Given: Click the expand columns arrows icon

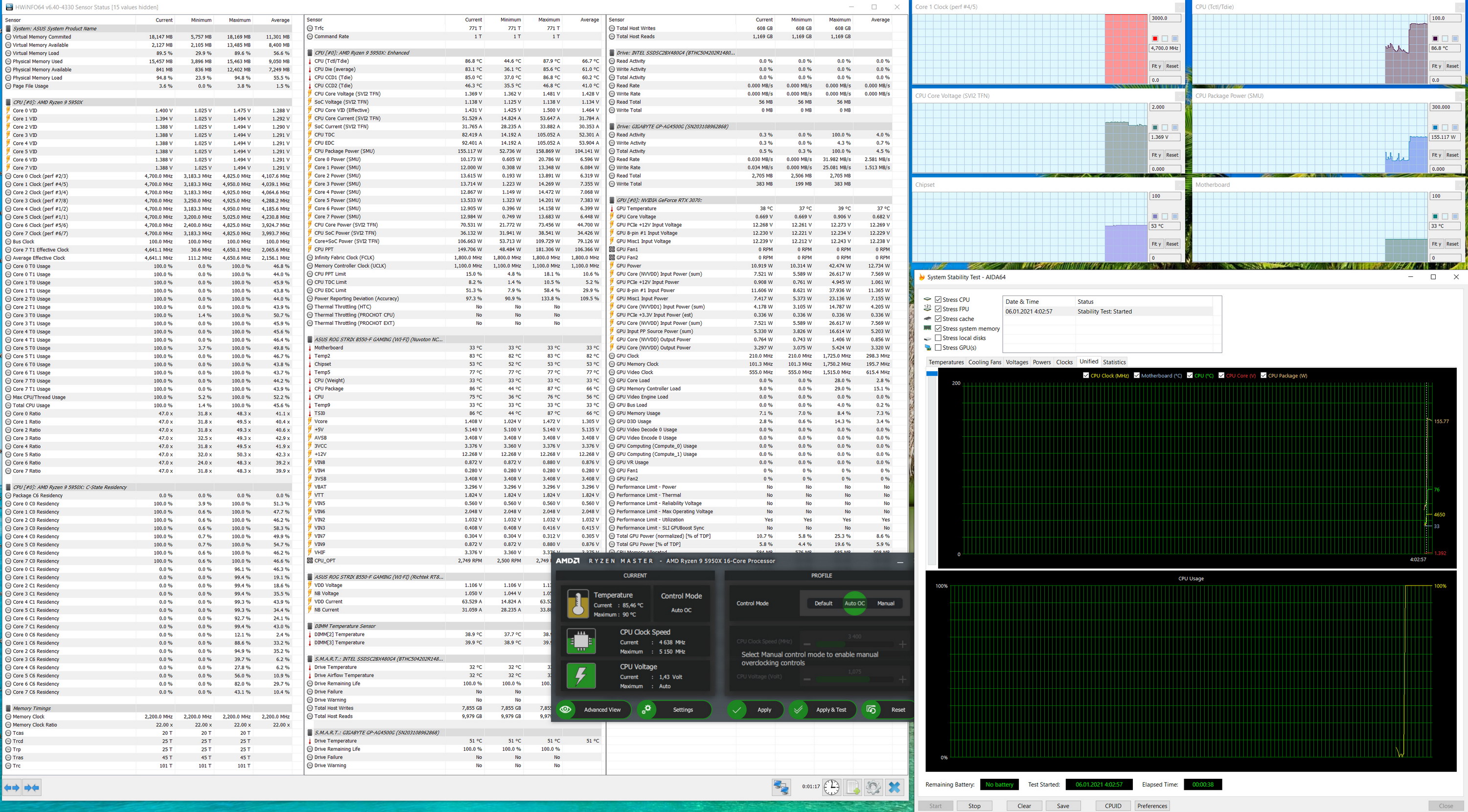Looking at the screenshot, I should 12,788.
